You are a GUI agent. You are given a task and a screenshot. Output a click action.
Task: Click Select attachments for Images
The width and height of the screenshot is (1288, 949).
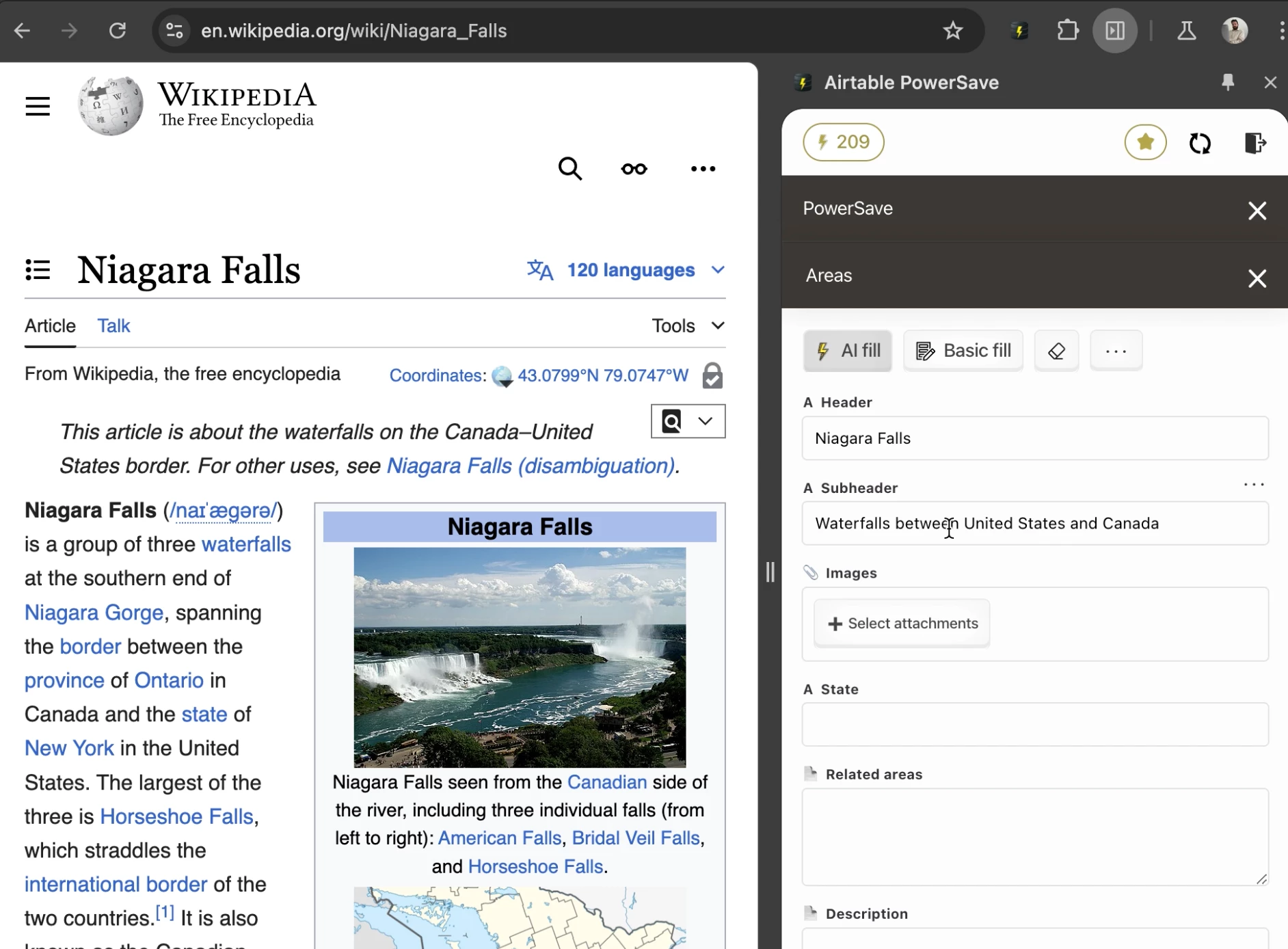tap(902, 624)
